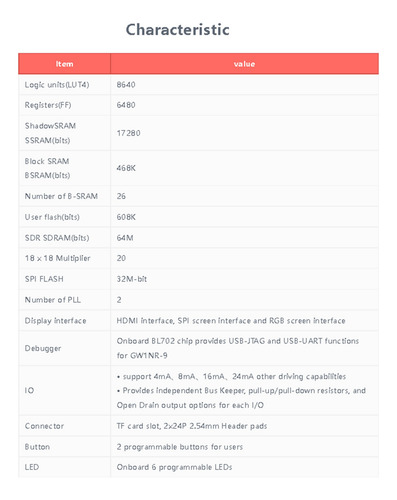Click the User flash(bits) label
Viewport: 397px width, 500px height.
52,217
